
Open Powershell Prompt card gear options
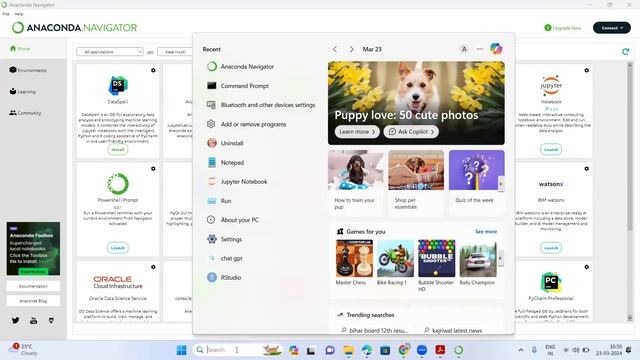tap(153, 169)
